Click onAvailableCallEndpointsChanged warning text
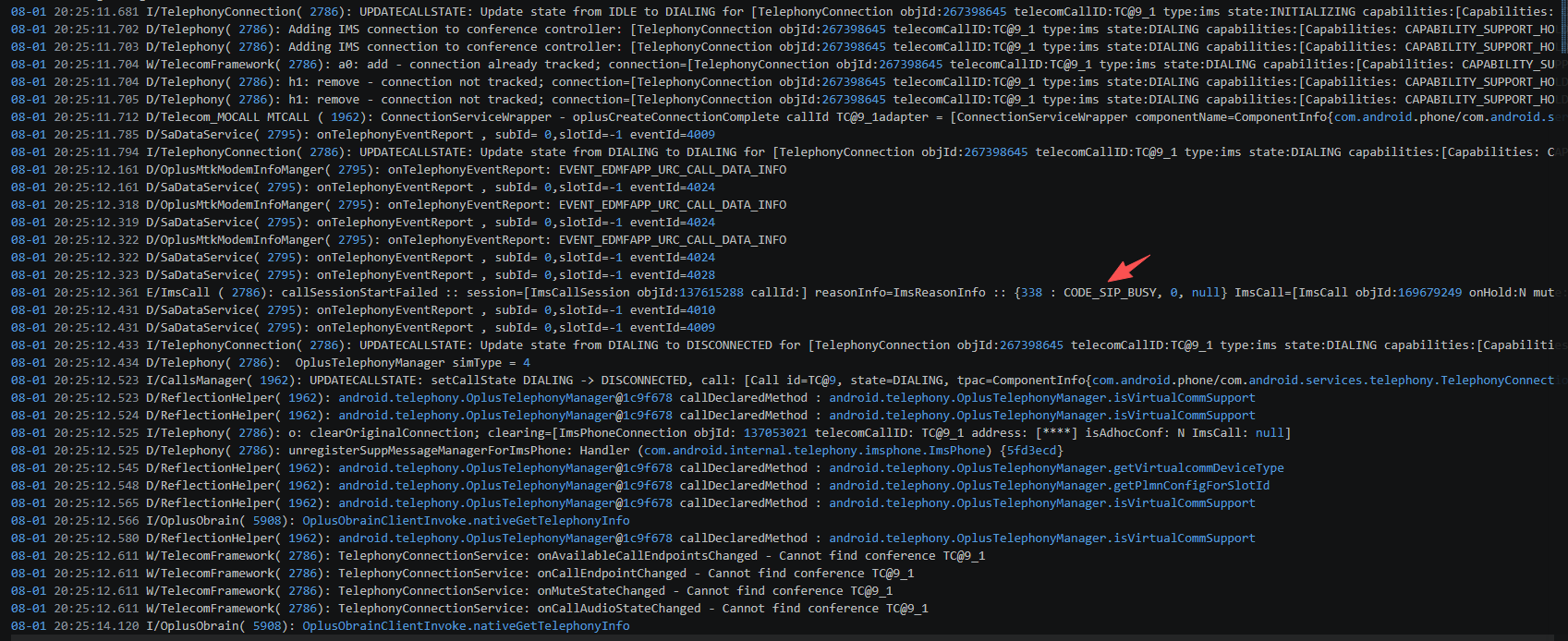This screenshot has width=1568, height=641. point(648,556)
